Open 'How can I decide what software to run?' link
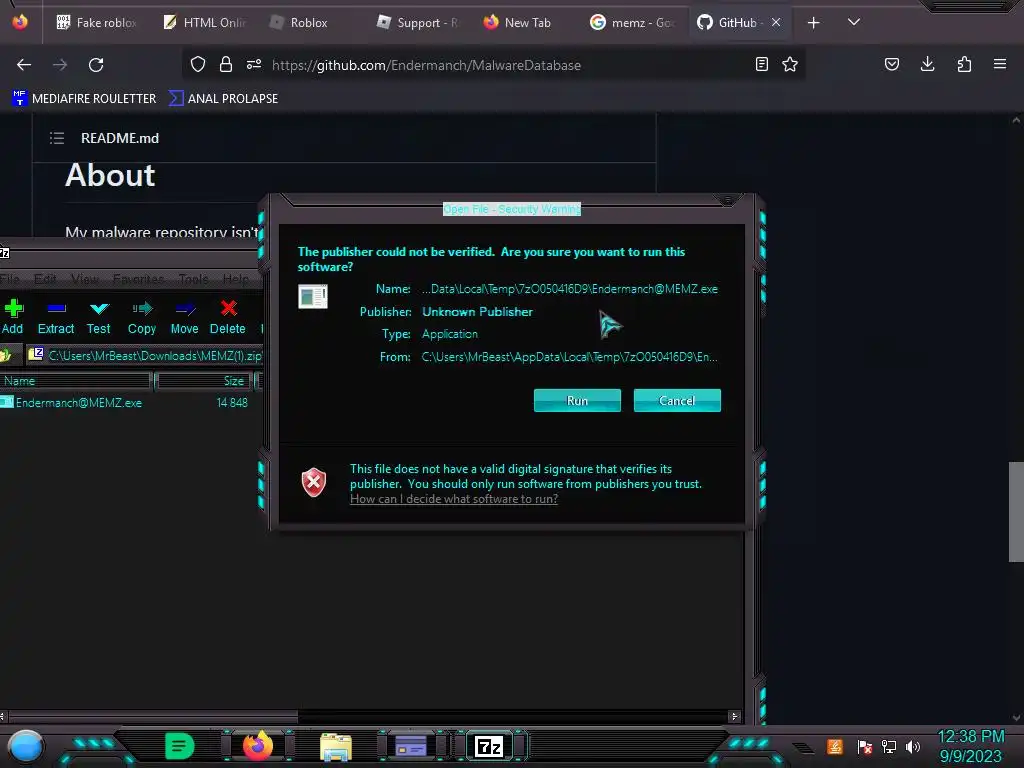1024x768 pixels. 453,499
